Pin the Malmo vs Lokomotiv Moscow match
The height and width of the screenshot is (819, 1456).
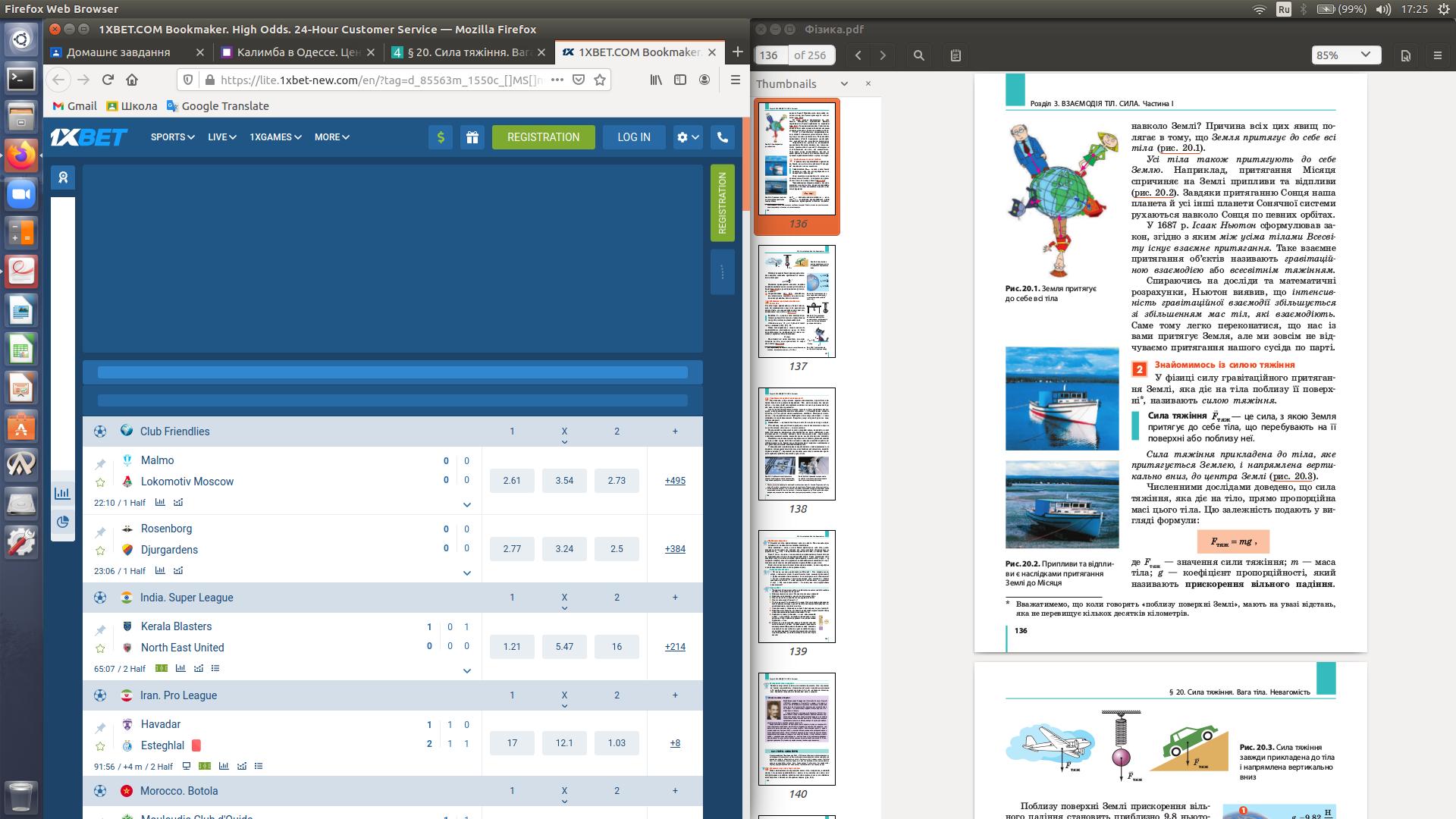[100, 464]
